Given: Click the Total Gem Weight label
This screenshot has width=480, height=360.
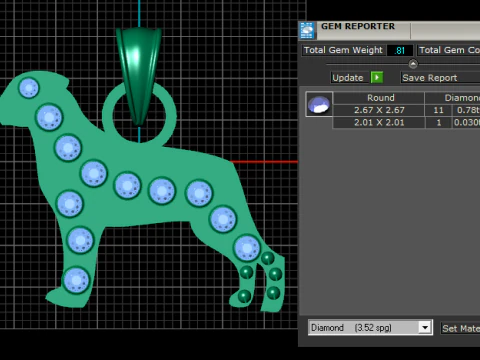Looking at the screenshot, I should (x=343, y=50).
